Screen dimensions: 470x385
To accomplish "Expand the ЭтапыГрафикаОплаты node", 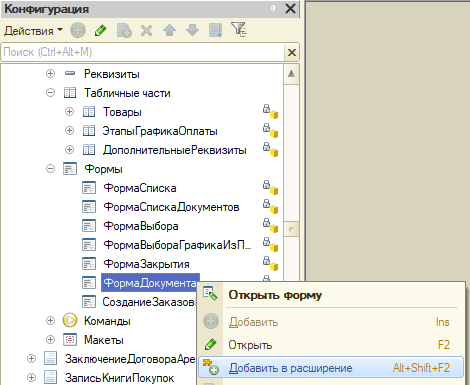I will (69, 130).
